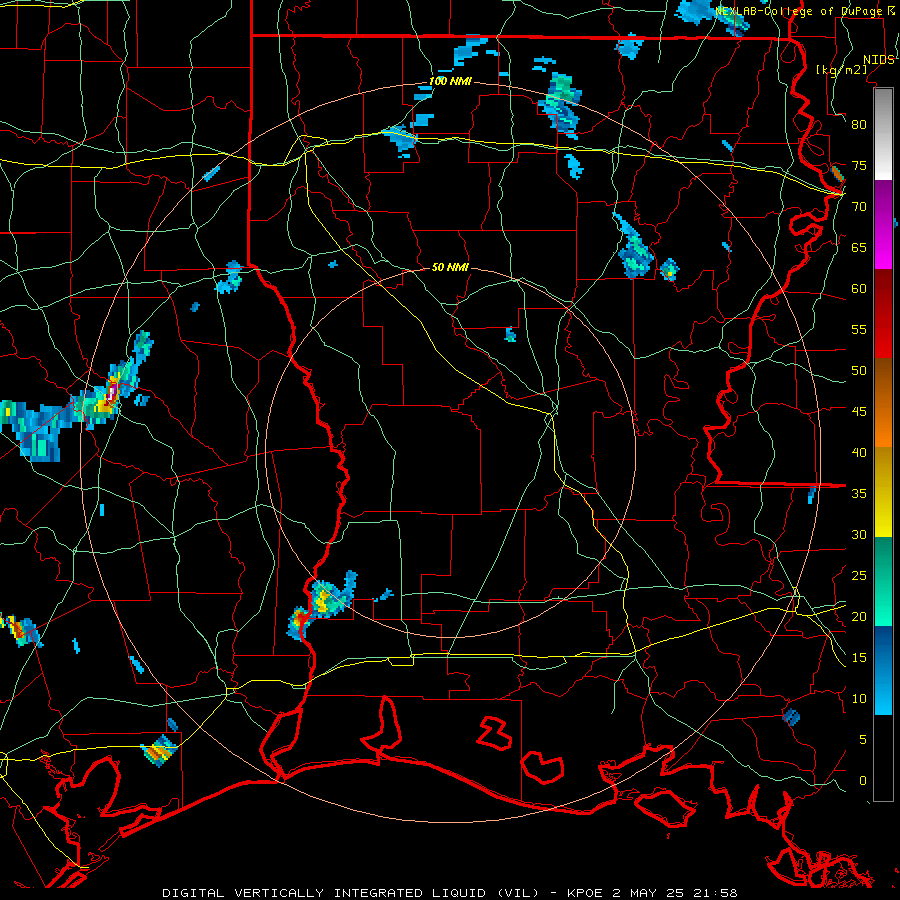
Task: Click the 10 value on the VIL scale
Action: click(859, 699)
